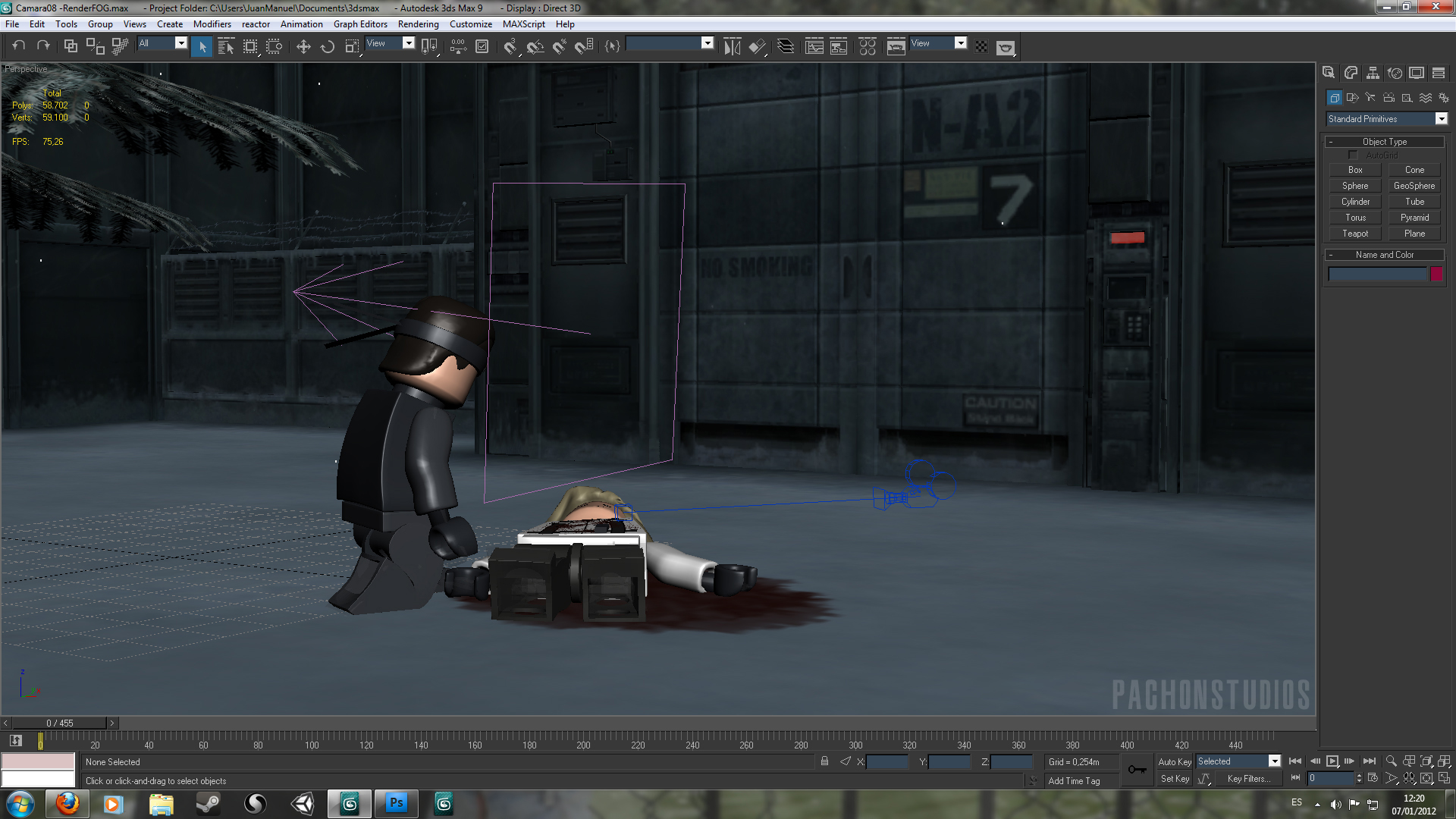Select the Lights category icon
This screenshot has height=819, width=1456.
click(1370, 98)
